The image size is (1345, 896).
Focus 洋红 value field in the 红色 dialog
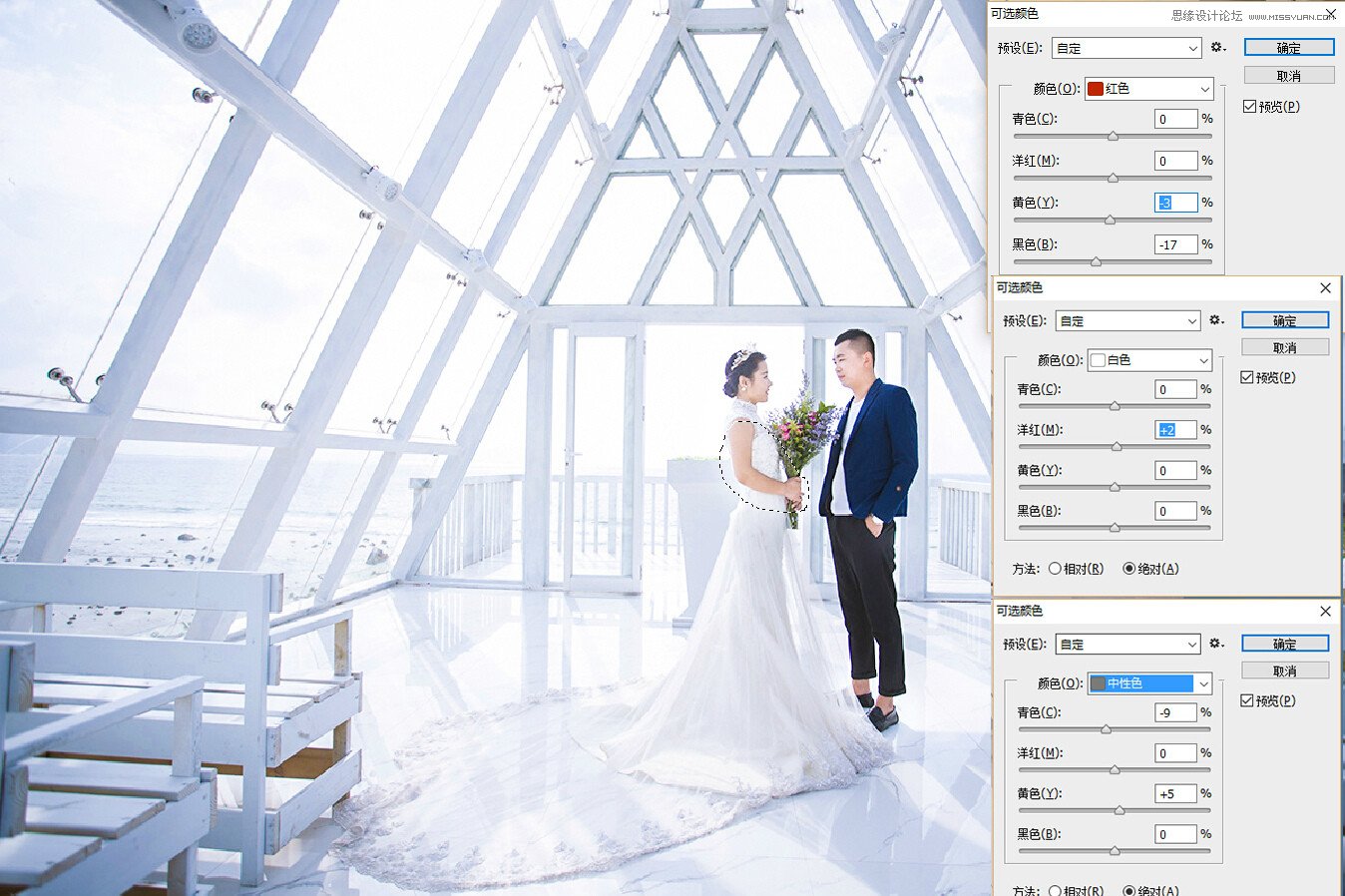1175,161
